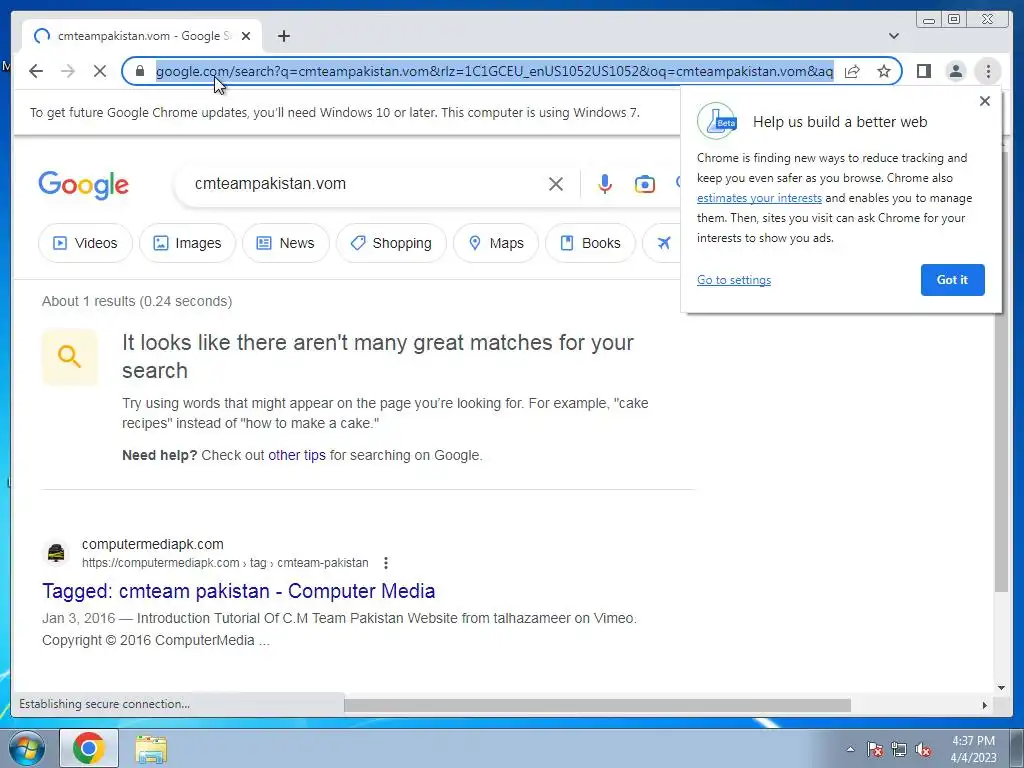The width and height of the screenshot is (1024, 768).
Task: Click the muted volume tray icon
Action: tap(923, 749)
